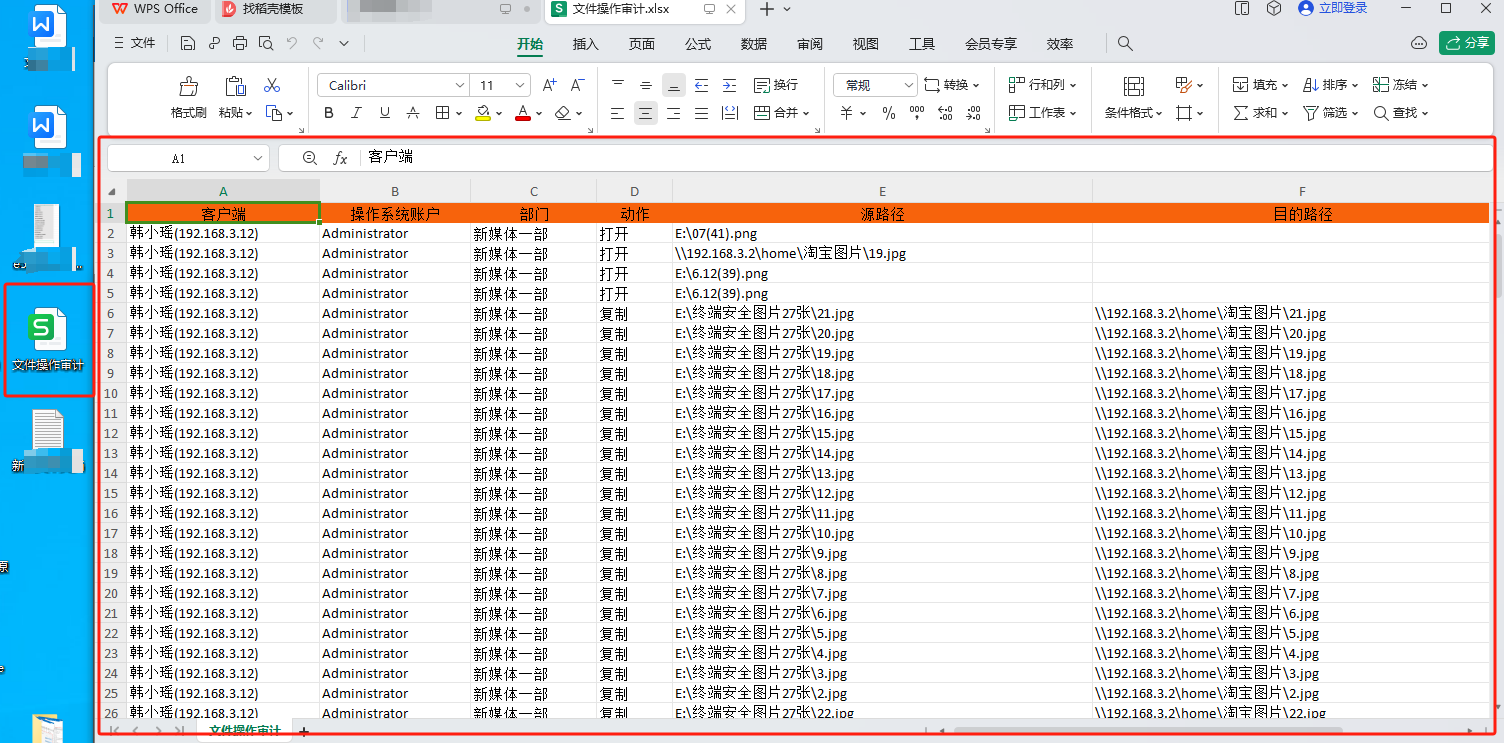
Task: Toggle Underline formatting
Action: click(385, 113)
